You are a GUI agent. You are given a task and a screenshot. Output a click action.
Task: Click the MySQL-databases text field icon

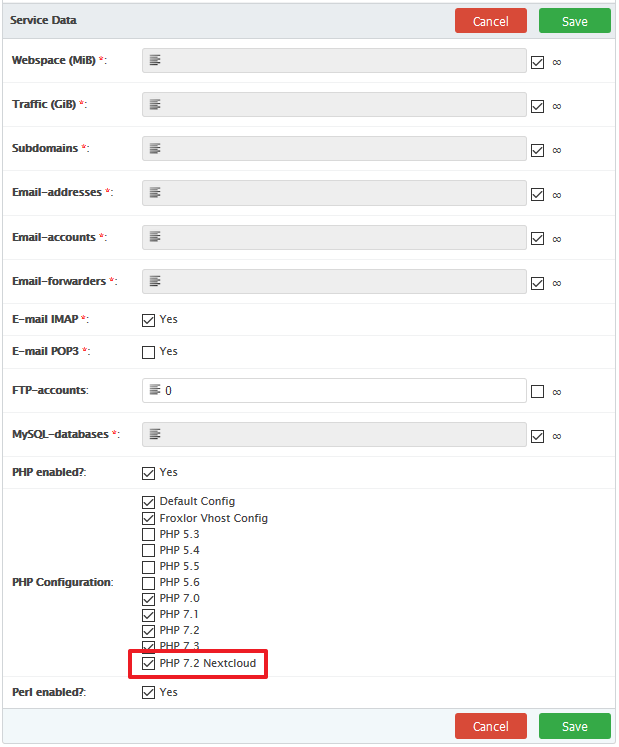155,435
